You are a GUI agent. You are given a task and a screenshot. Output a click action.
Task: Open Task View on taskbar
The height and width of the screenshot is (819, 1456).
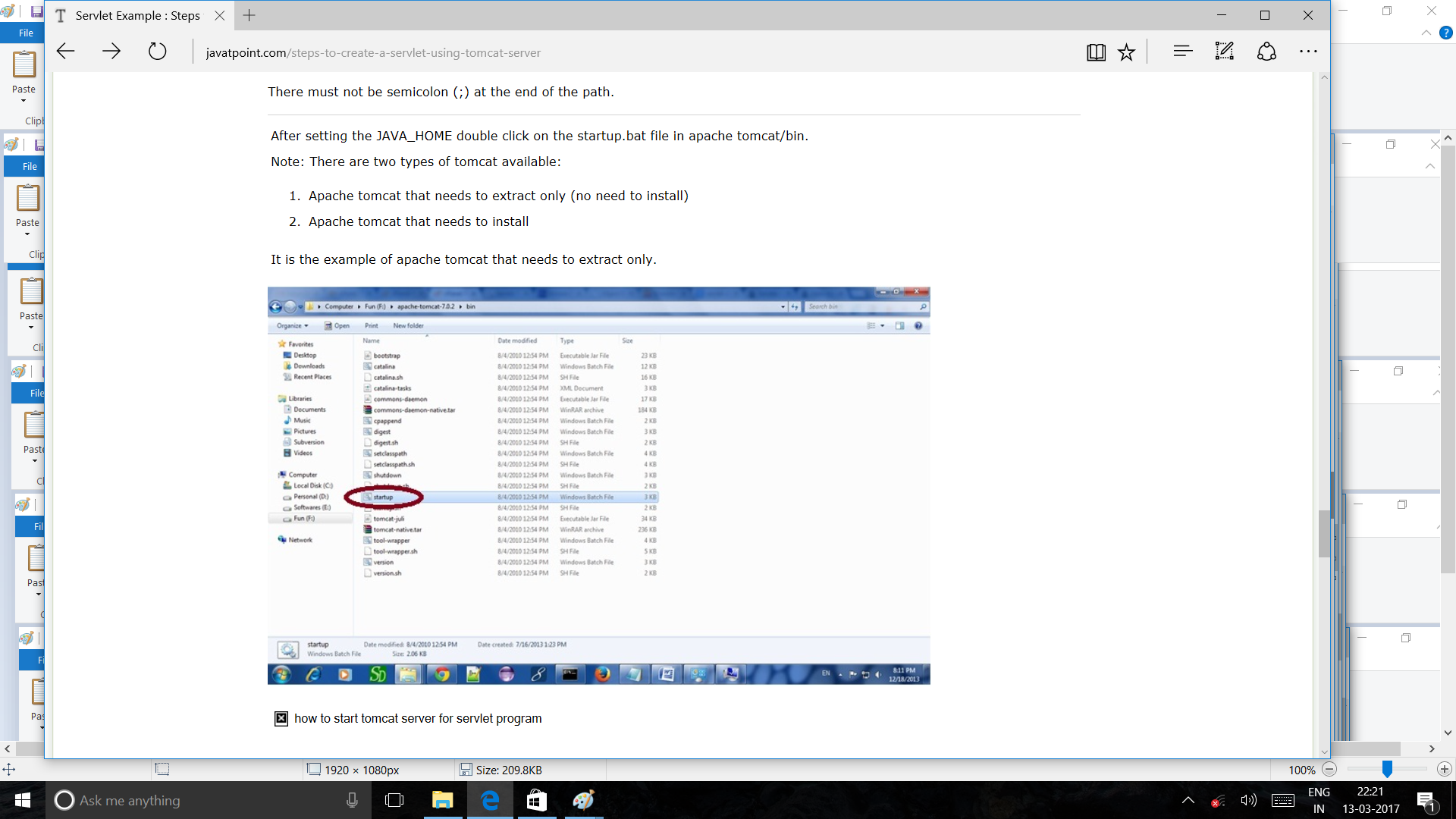coord(394,800)
